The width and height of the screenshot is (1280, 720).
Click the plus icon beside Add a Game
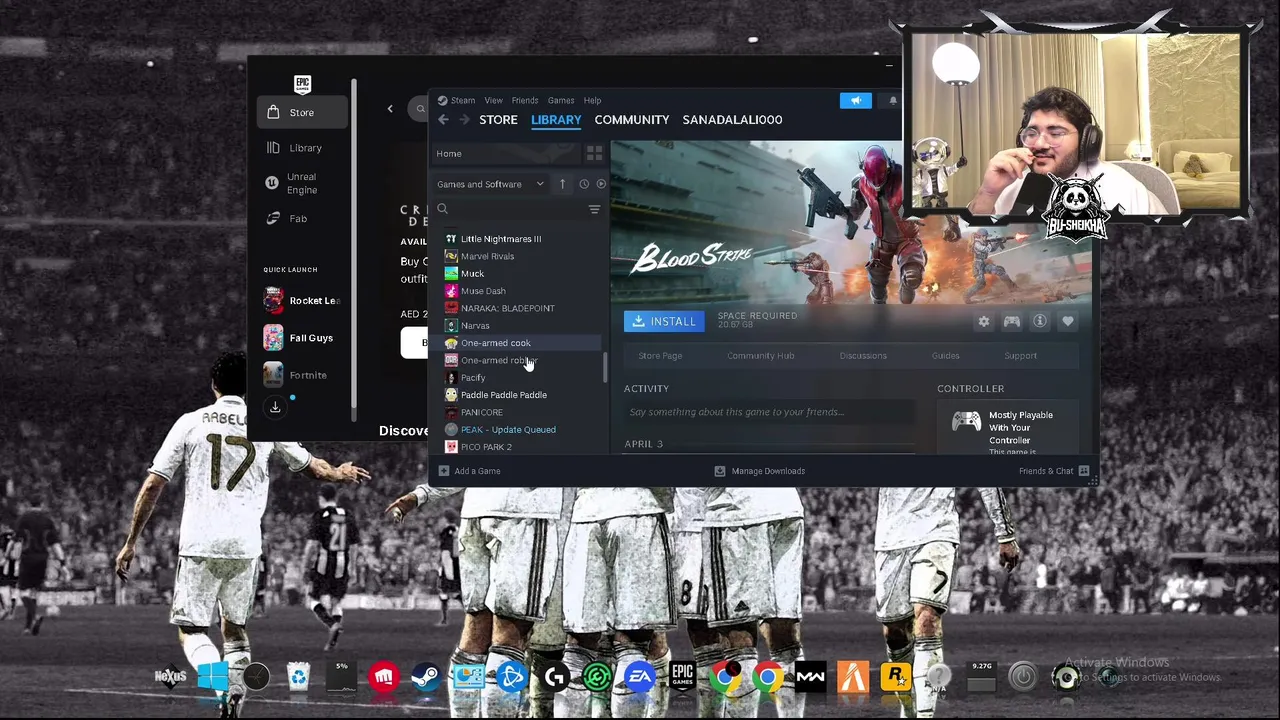444,471
